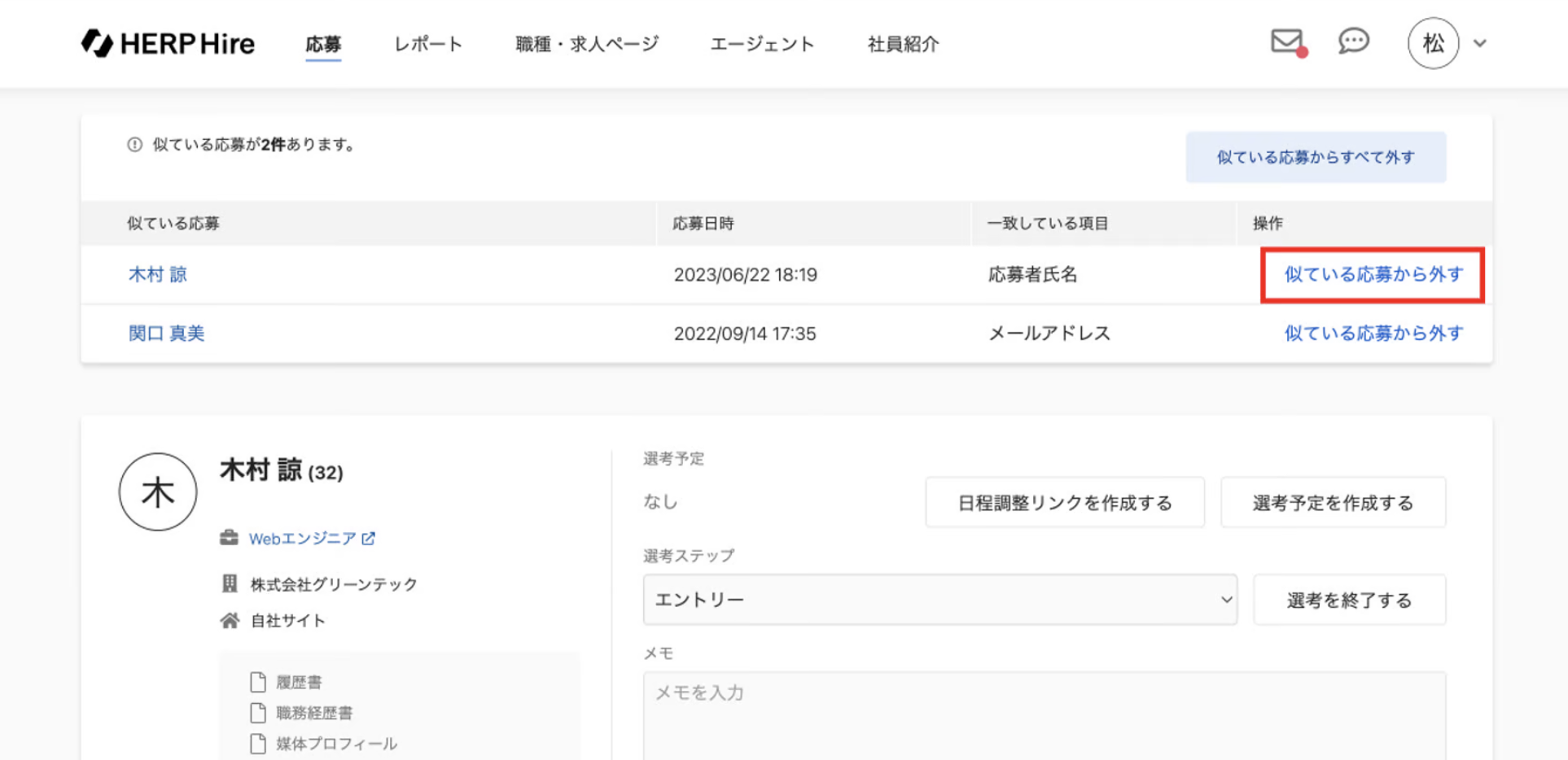Open the 職務経歴書 document file

(313, 713)
